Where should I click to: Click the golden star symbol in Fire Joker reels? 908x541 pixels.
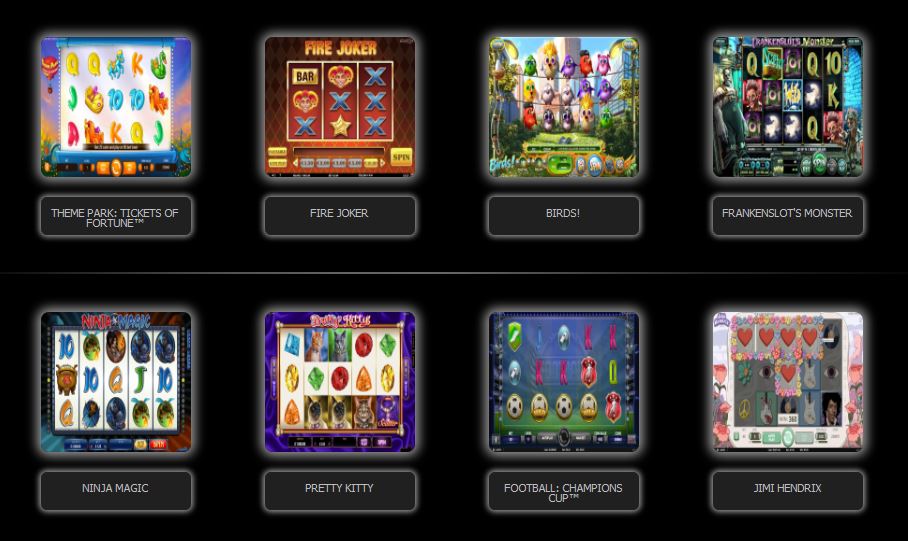340,126
